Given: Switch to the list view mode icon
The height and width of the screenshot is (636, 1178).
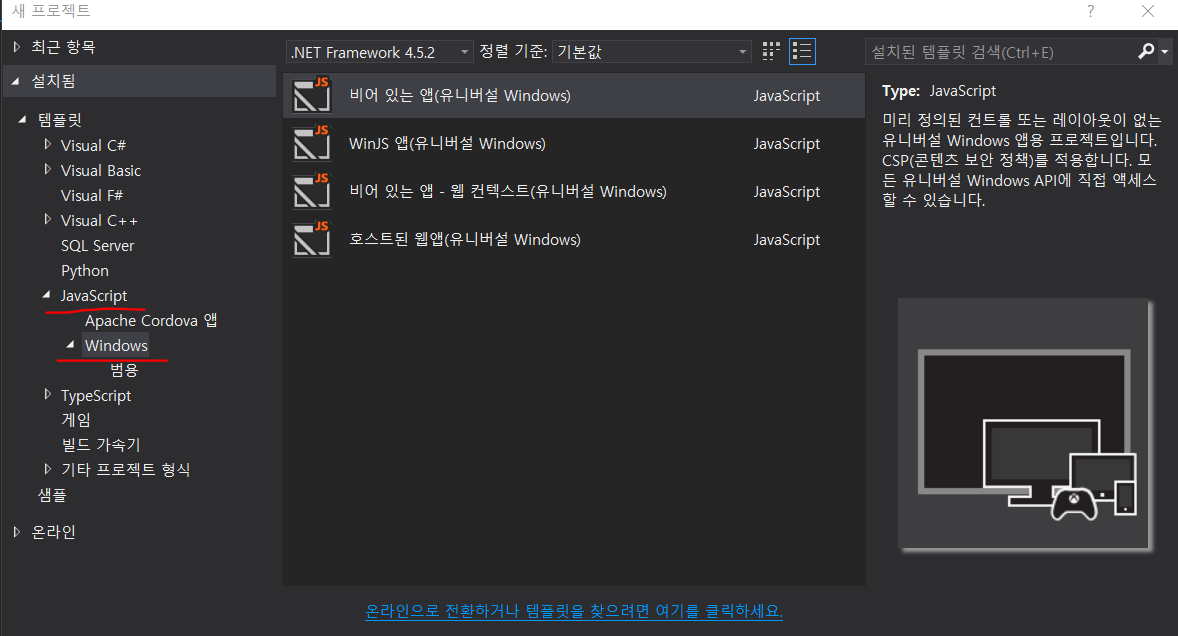Looking at the screenshot, I should pos(801,51).
